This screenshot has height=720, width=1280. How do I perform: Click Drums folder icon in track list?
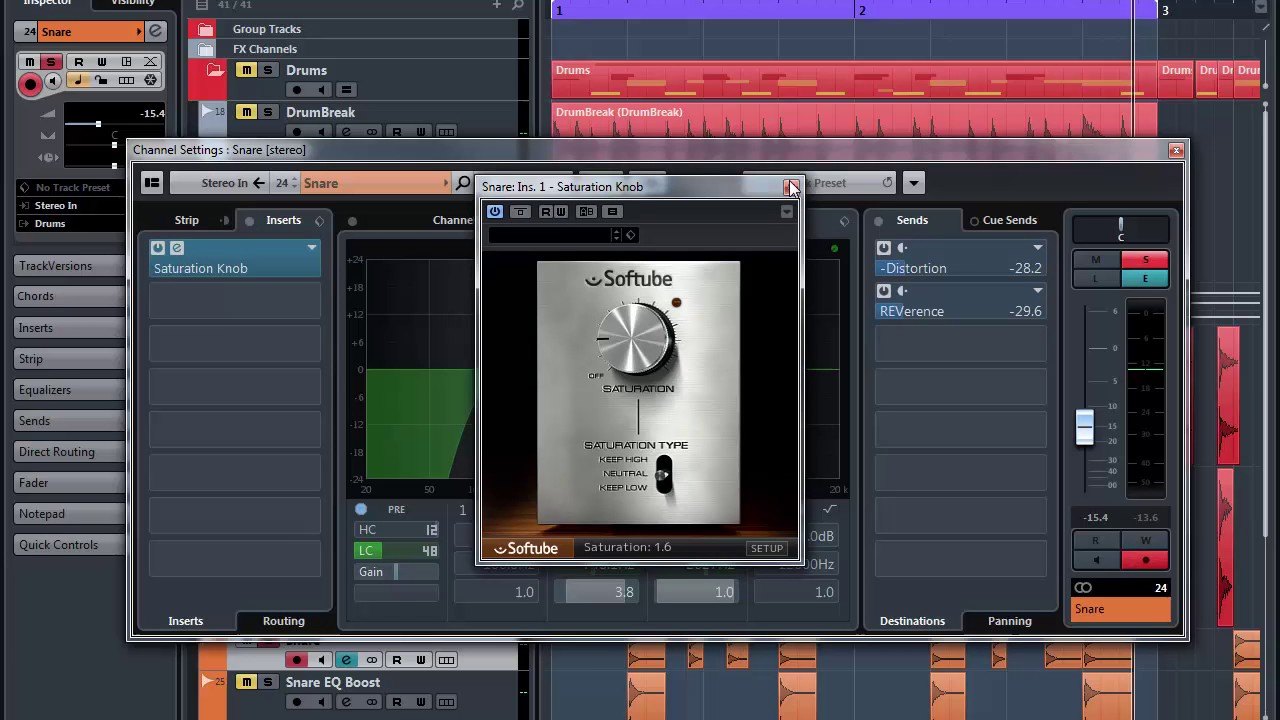point(215,70)
